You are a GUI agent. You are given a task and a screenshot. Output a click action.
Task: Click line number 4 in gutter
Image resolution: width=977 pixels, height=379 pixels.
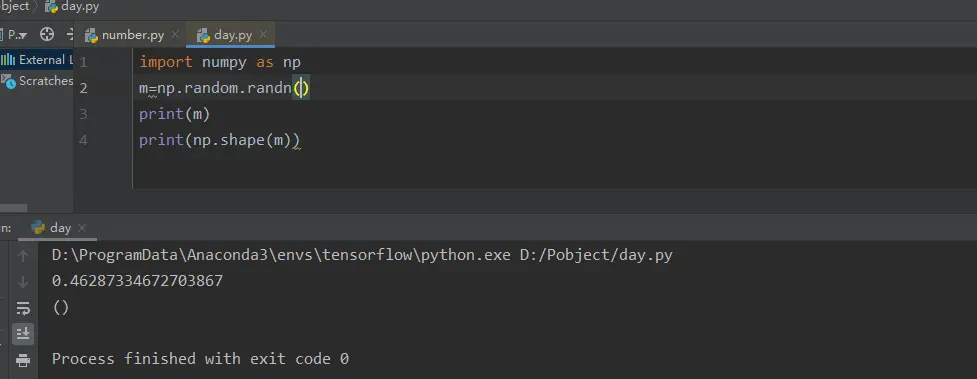[83, 140]
